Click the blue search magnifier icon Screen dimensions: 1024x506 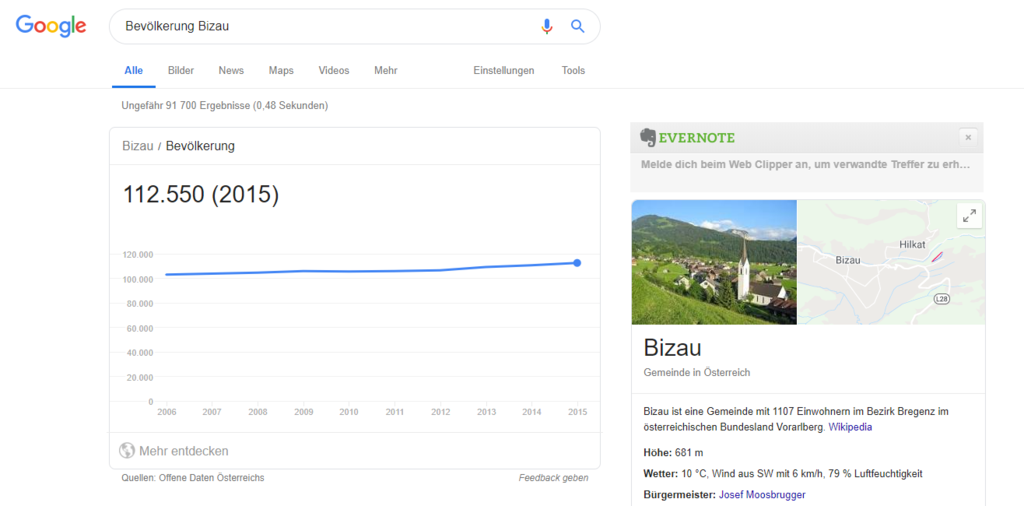tap(578, 27)
